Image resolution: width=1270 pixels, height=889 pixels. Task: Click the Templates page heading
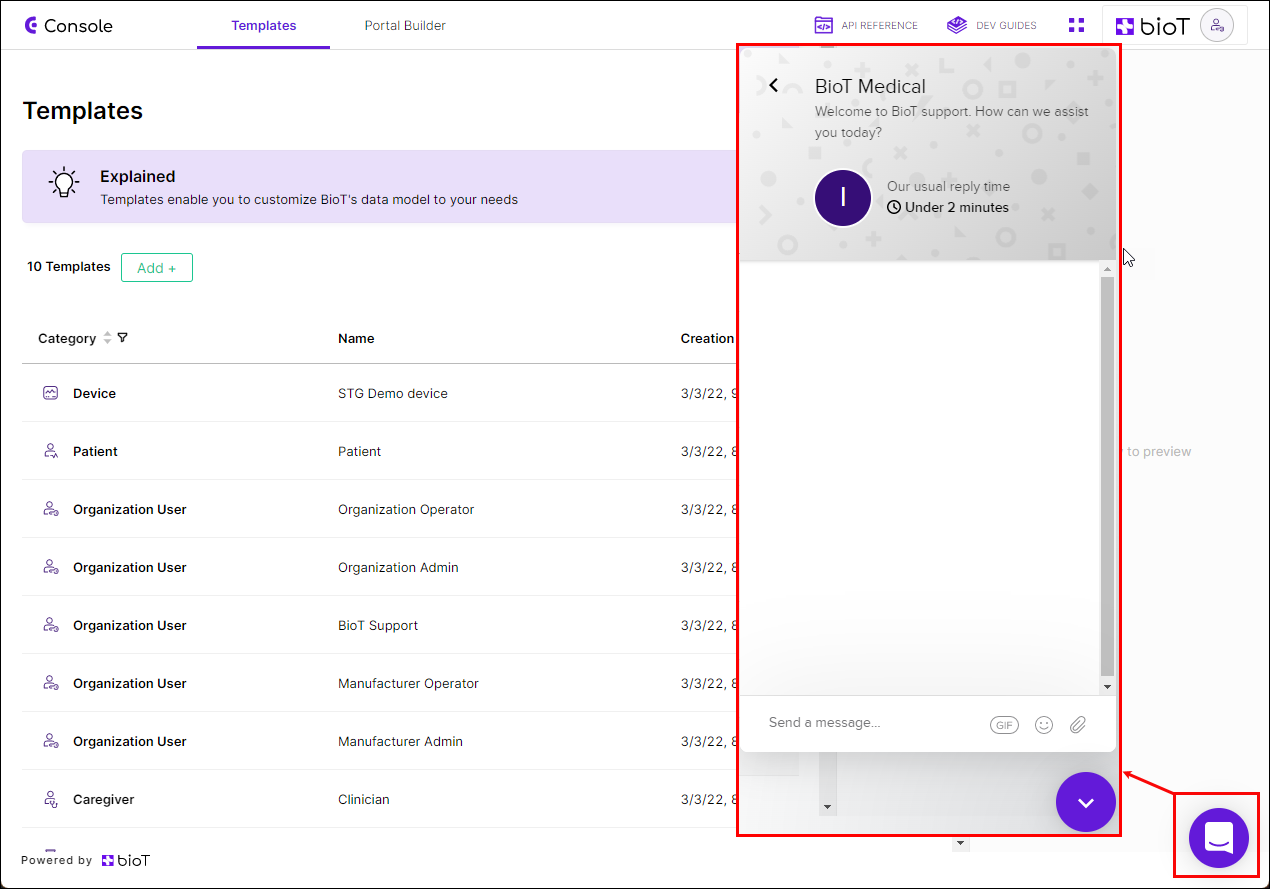[x=83, y=111]
